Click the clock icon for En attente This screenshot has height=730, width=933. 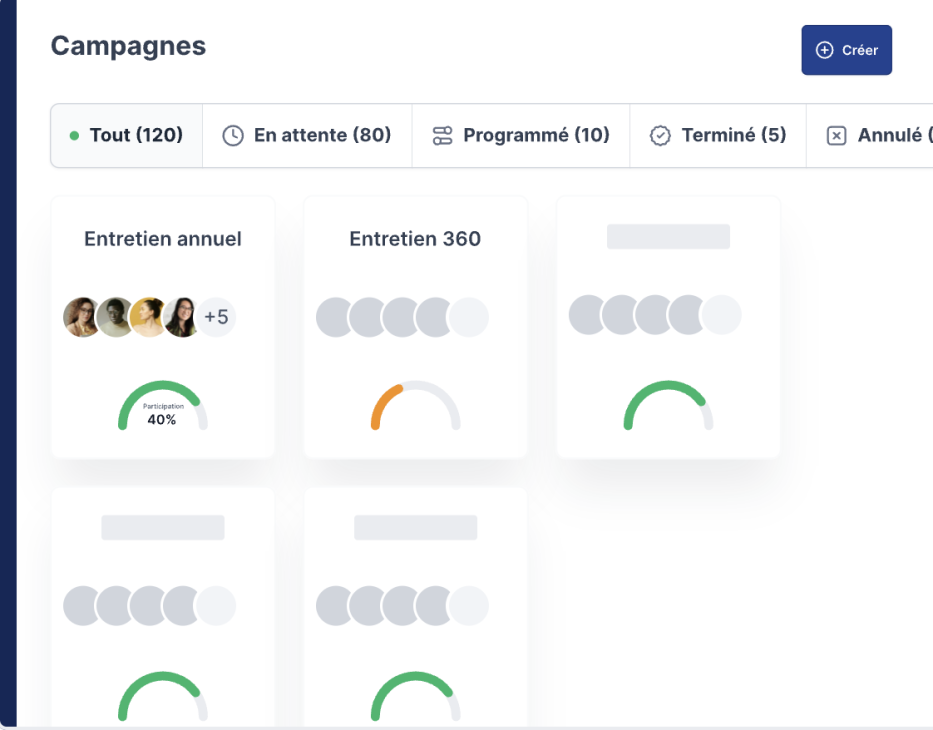click(x=232, y=136)
